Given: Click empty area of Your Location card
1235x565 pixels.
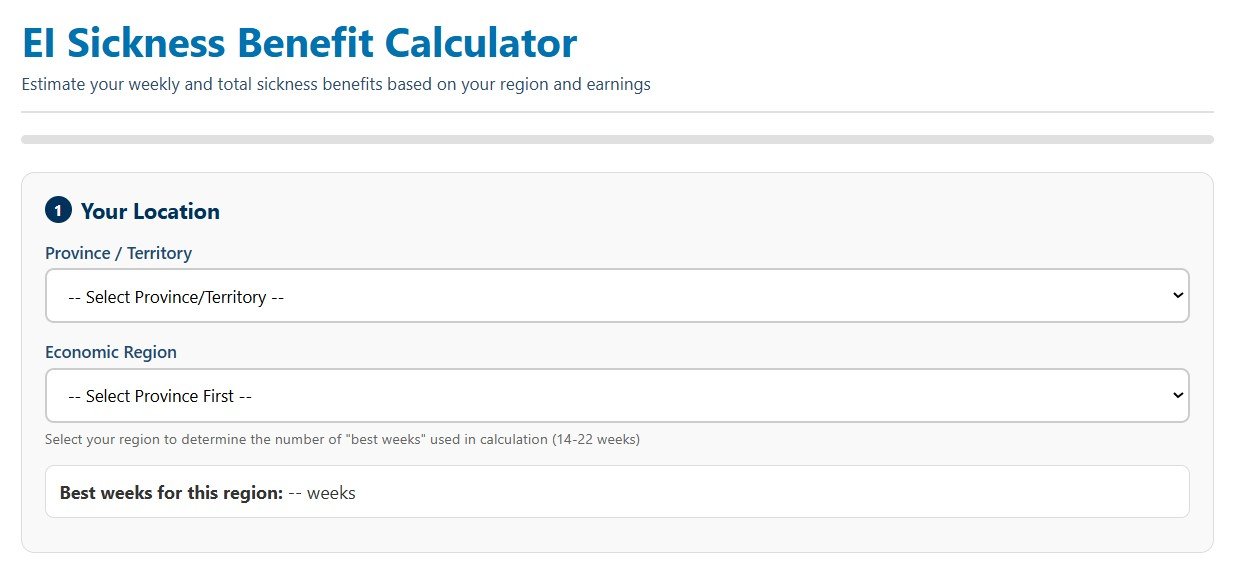Looking at the screenshot, I should 700,212.
